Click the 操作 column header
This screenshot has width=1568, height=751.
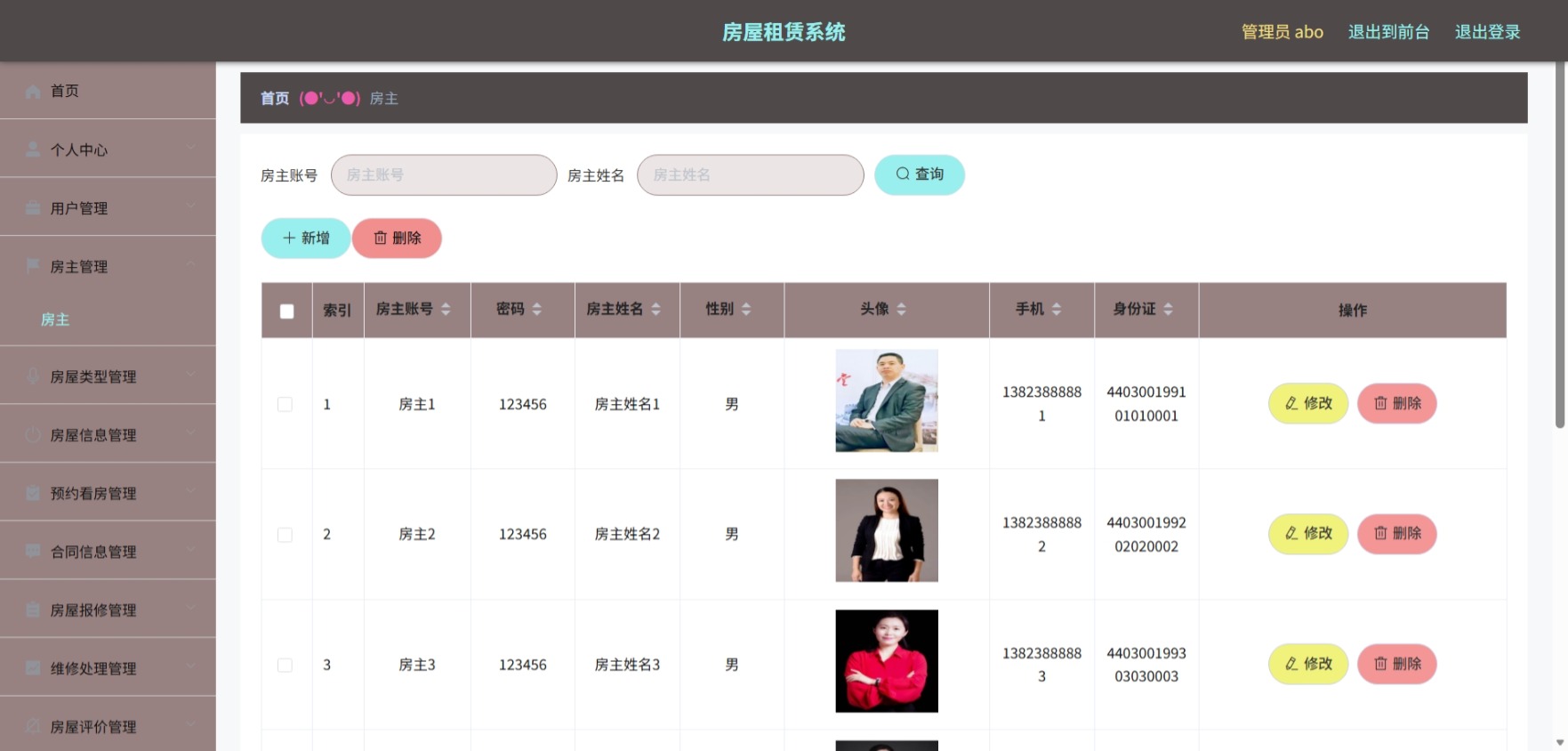tap(1353, 311)
